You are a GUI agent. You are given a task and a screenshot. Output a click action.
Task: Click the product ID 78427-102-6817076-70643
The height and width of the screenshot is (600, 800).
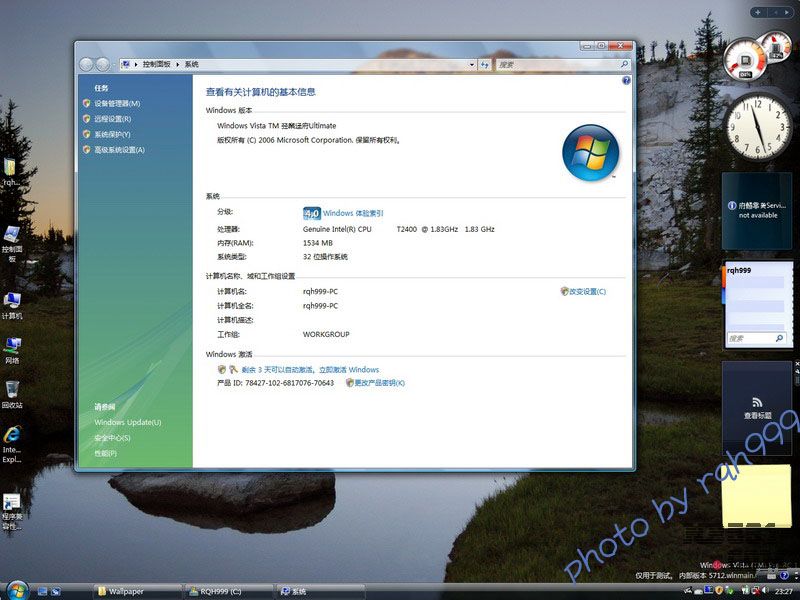pyautogui.click(x=289, y=383)
